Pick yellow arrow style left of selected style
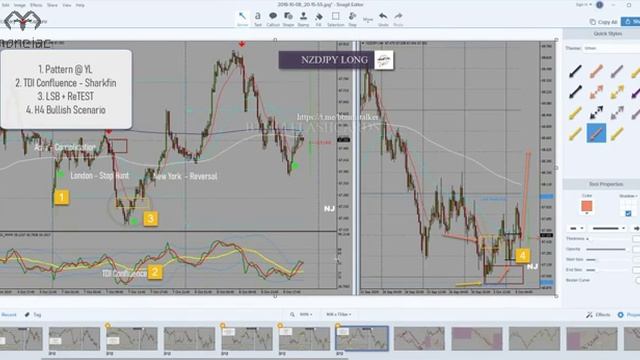The height and width of the screenshot is (360, 640). click(575, 133)
